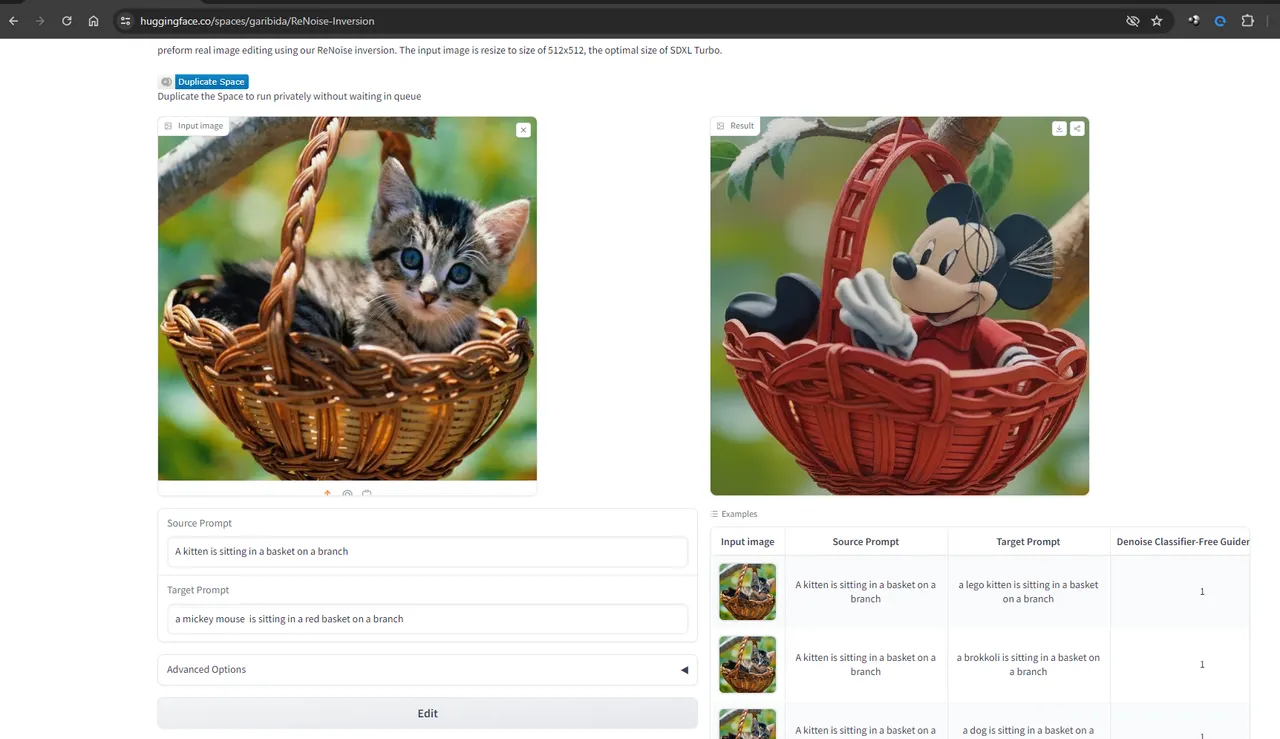Viewport: 1280px width, 739px height.
Task: Reload the page with refresh icon
Action: (67, 20)
